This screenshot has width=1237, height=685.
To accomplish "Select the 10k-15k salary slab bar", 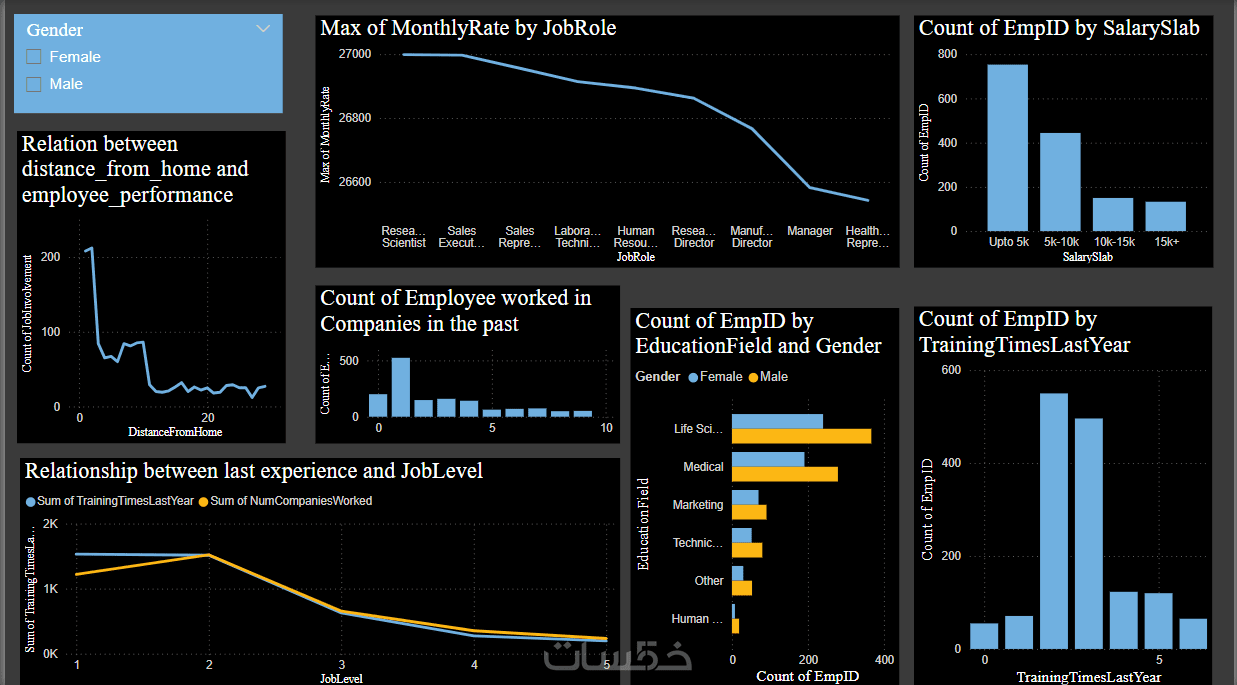I will point(1112,214).
